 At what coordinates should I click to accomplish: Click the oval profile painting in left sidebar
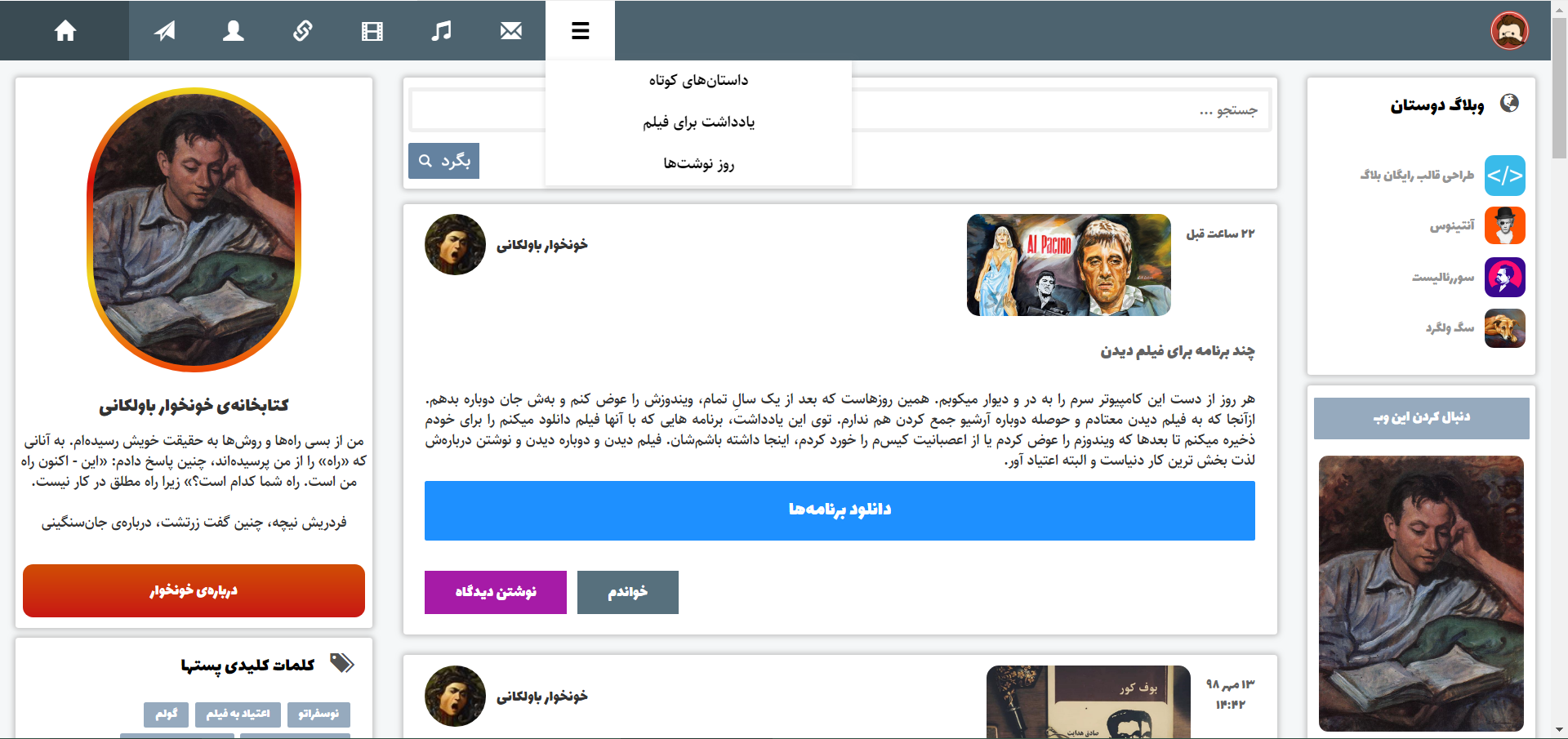194,230
